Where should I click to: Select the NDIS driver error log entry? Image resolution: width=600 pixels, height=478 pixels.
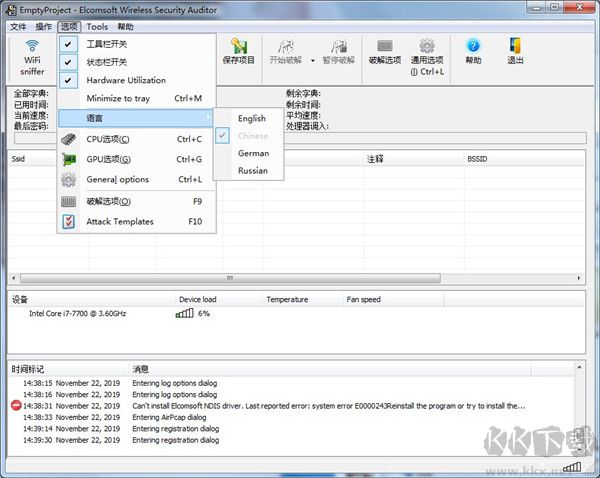291,406
